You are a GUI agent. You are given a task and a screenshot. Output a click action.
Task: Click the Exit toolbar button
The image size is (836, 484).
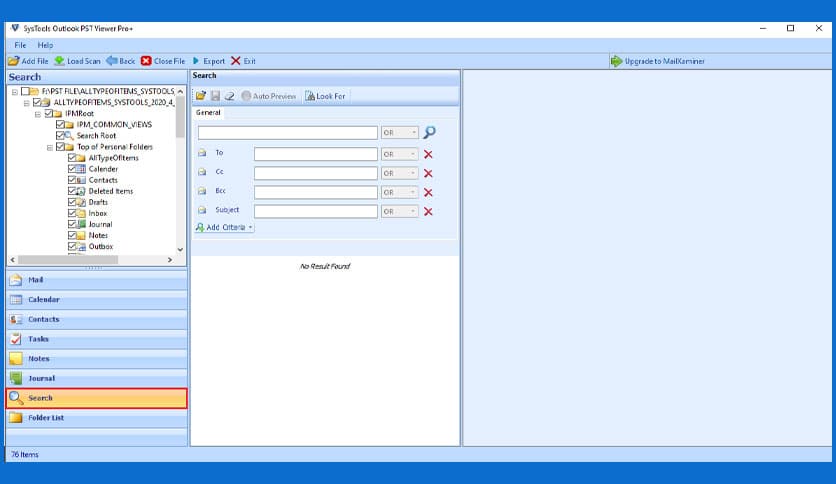click(243, 61)
